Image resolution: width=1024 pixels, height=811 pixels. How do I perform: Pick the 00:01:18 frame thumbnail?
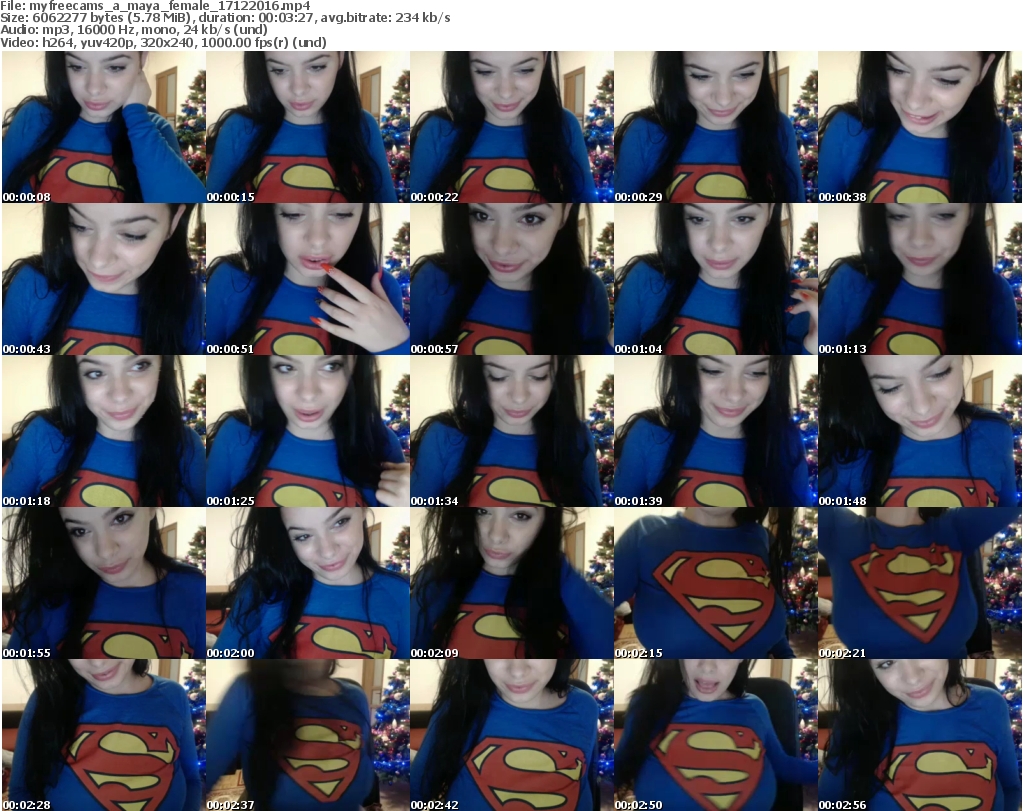(104, 431)
